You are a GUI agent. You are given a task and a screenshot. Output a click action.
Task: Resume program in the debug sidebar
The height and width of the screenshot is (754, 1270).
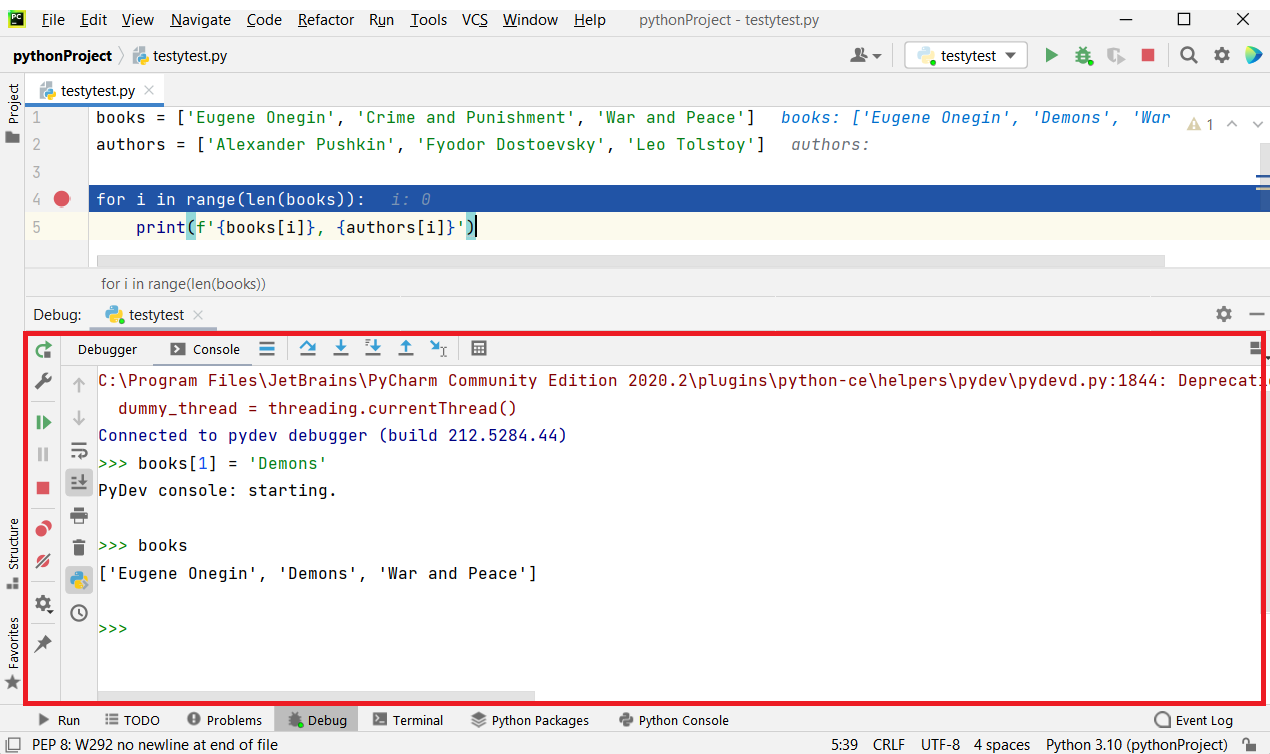[x=43, y=422]
